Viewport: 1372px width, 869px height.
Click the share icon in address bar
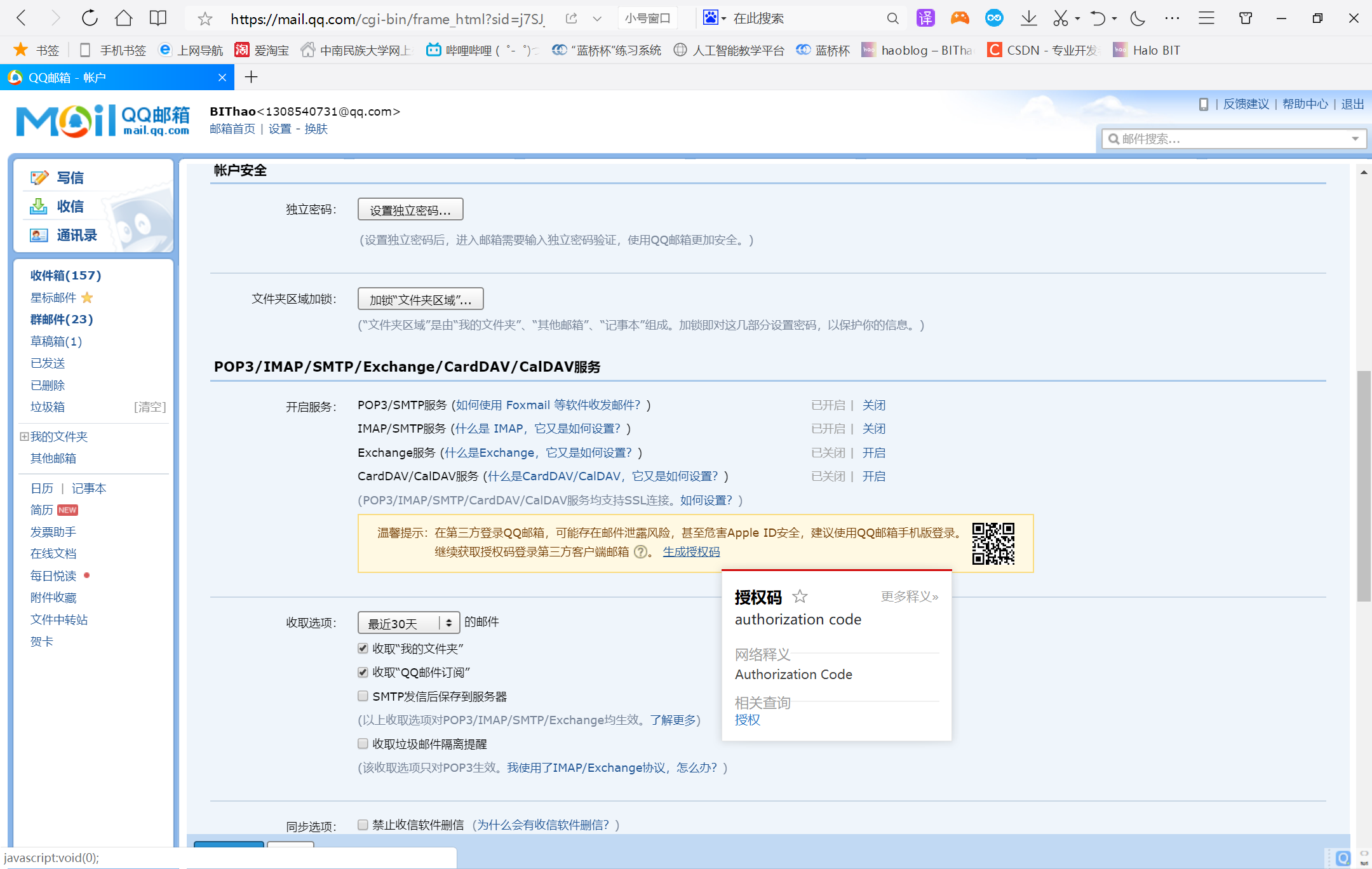(571, 18)
